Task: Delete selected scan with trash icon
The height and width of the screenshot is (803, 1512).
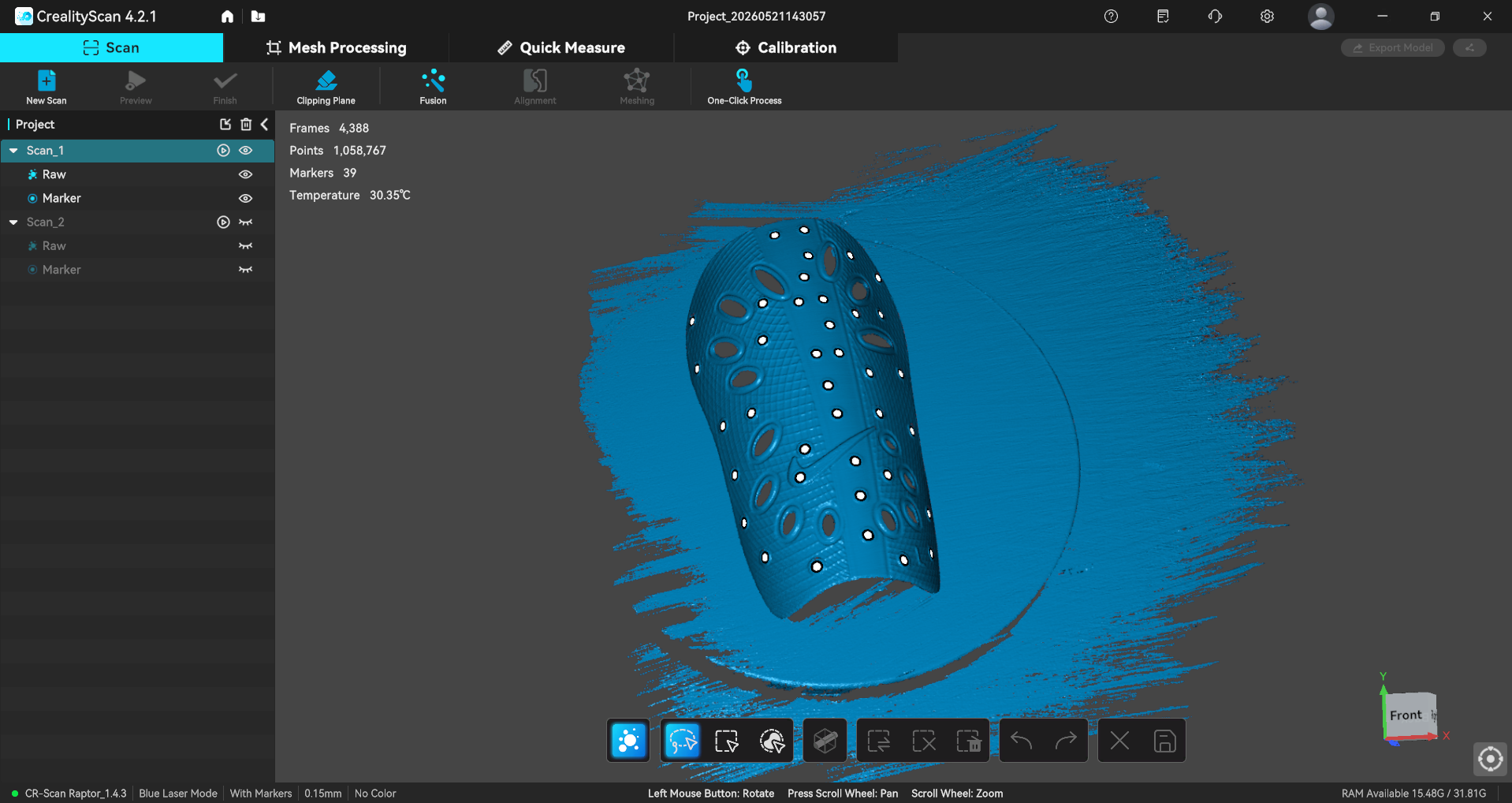Action: coord(246,124)
